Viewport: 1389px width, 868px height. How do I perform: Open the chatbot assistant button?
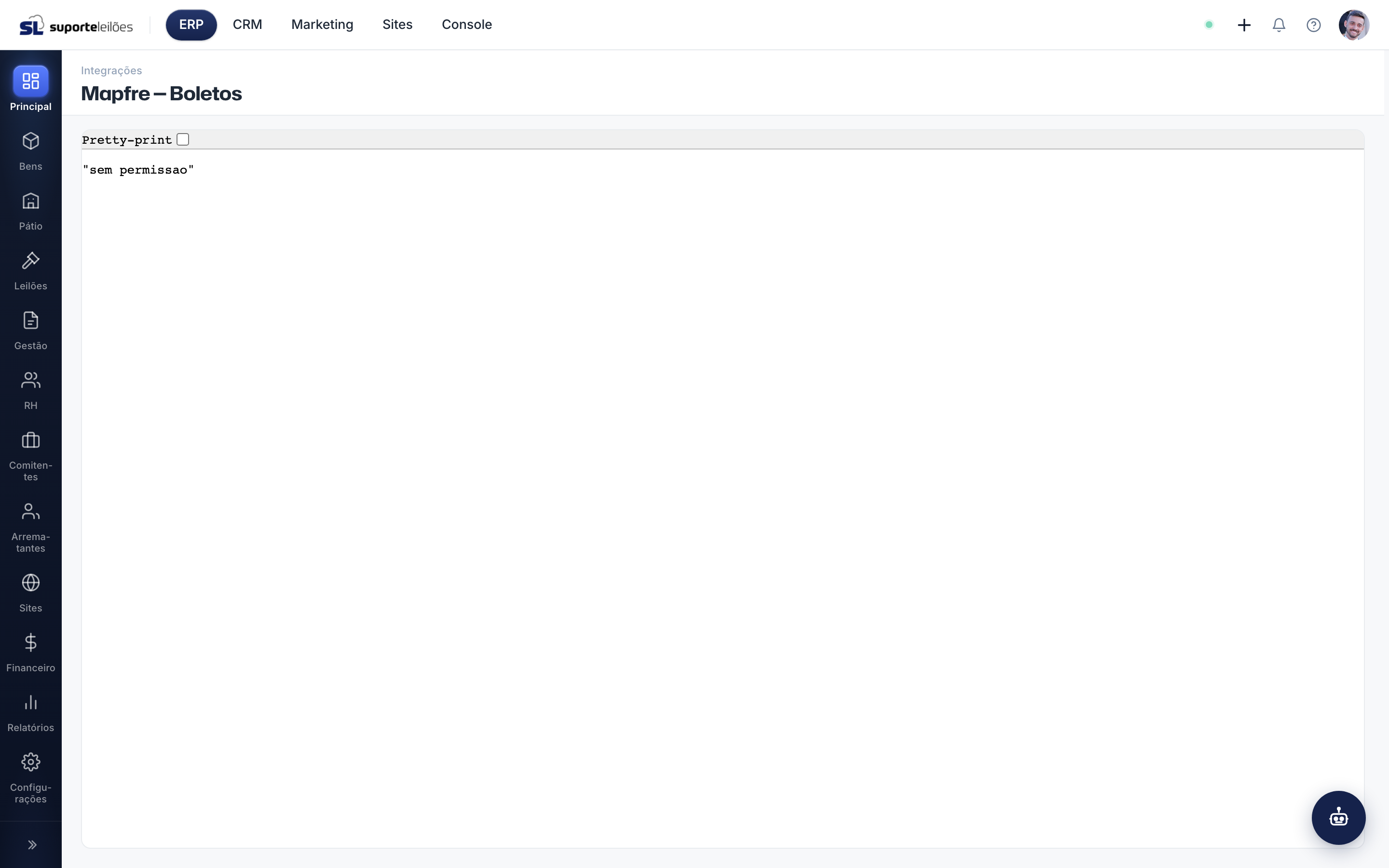point(1338,817)
